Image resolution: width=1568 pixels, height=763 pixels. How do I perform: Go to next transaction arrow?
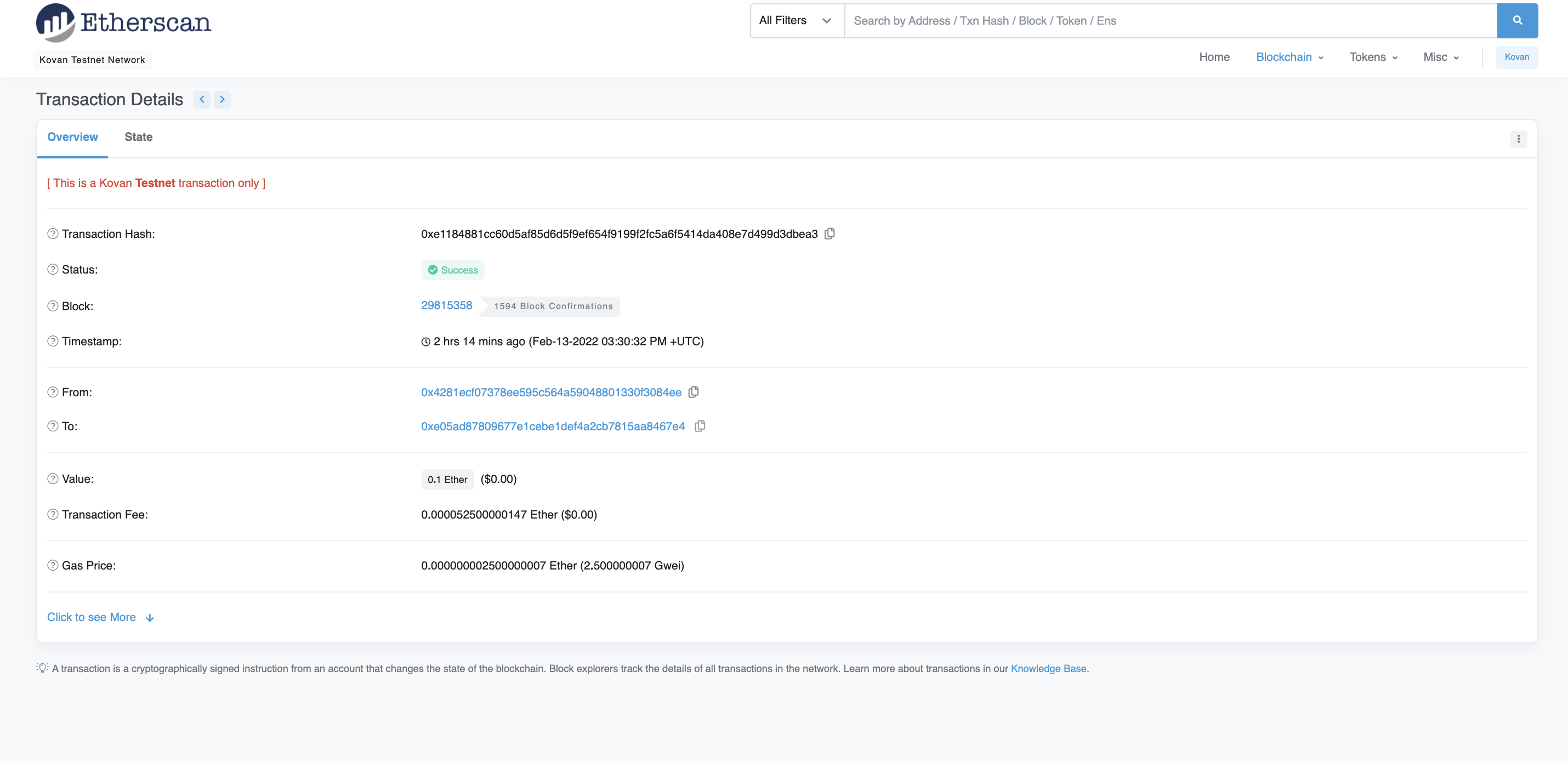point(222,99)
